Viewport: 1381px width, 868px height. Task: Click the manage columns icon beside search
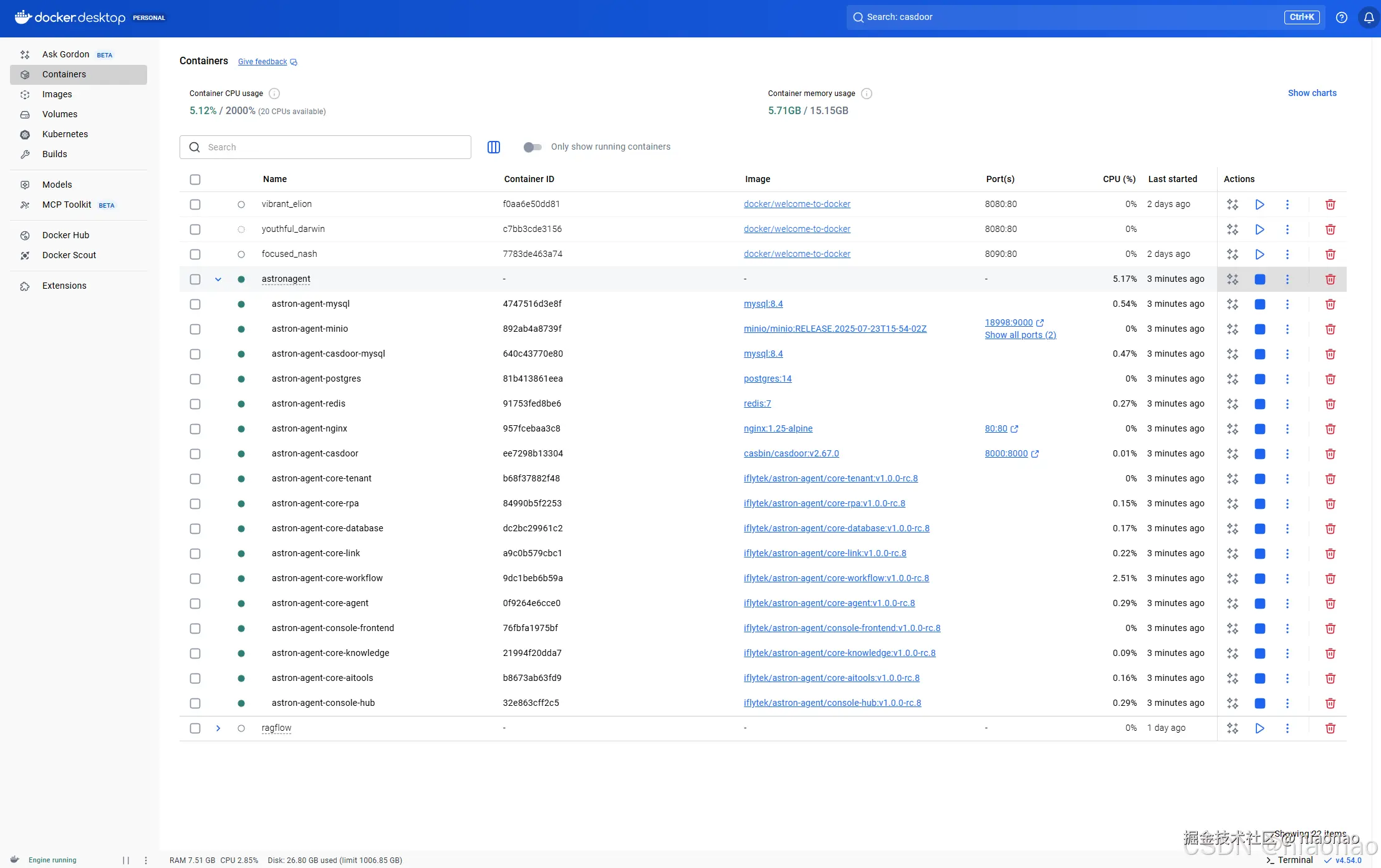click(x=493, y=147)
